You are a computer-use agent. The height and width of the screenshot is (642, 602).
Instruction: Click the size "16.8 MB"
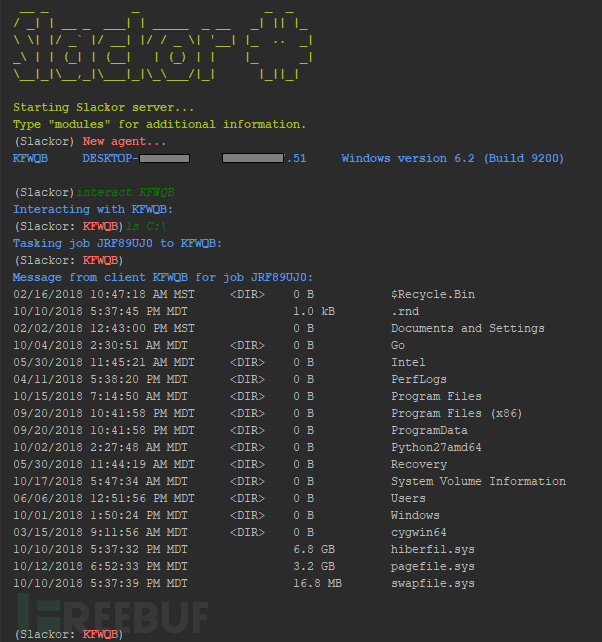pos(317,583)
